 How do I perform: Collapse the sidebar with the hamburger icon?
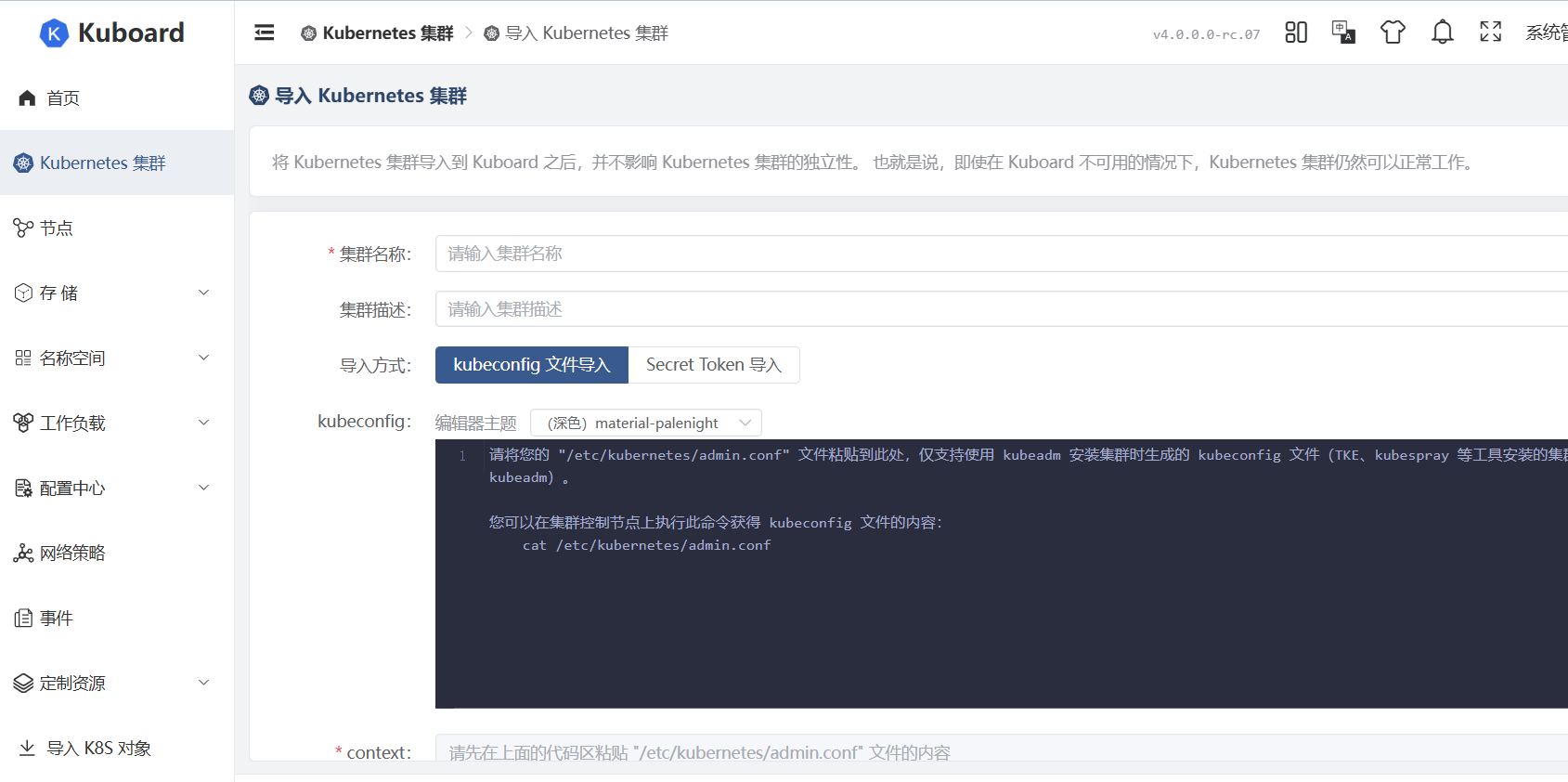265,33
